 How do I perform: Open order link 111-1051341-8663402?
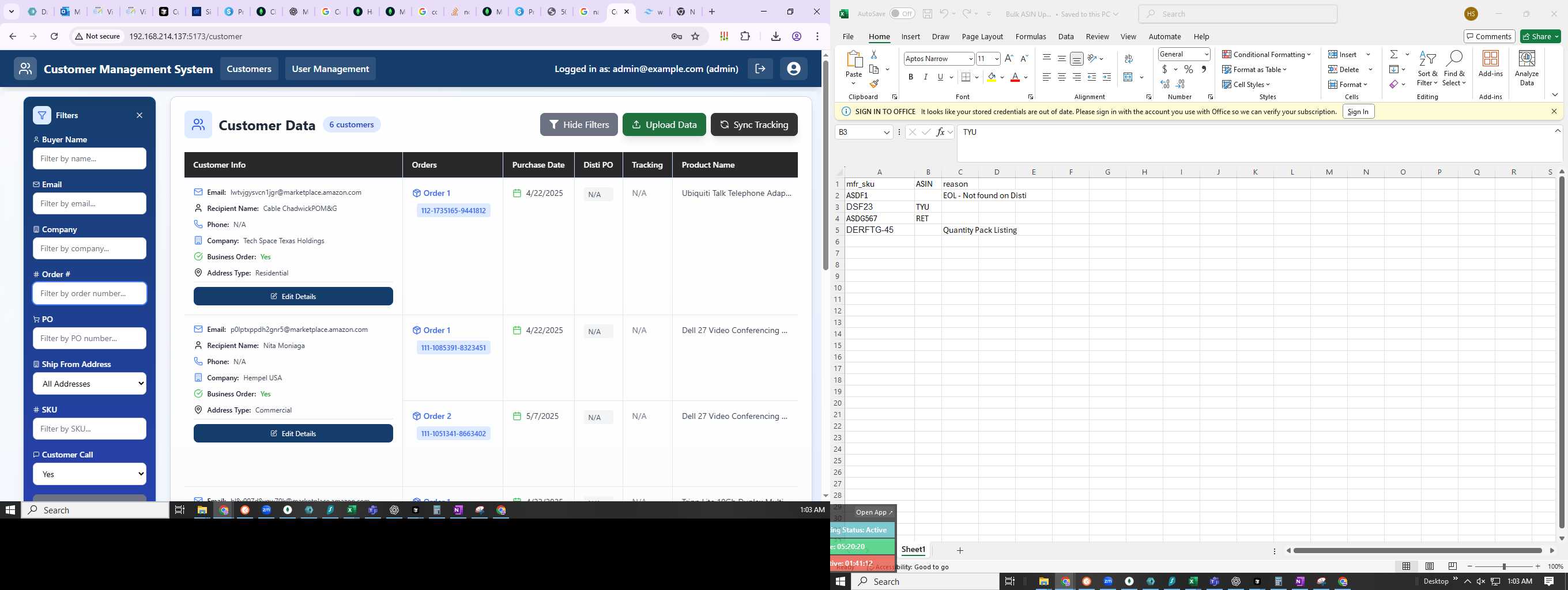click(x=454, y=434)
